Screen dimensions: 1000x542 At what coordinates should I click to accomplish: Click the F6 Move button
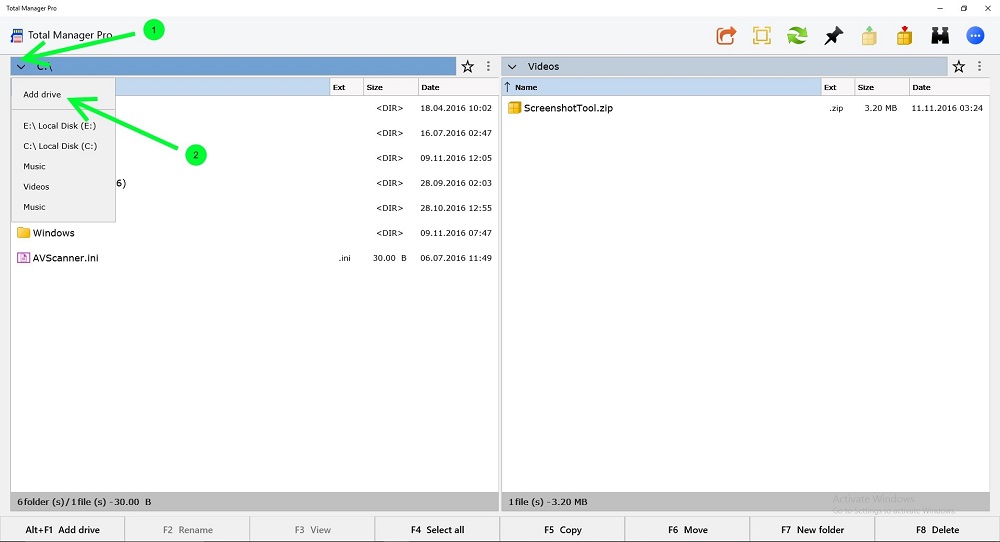tap(688, 530)
